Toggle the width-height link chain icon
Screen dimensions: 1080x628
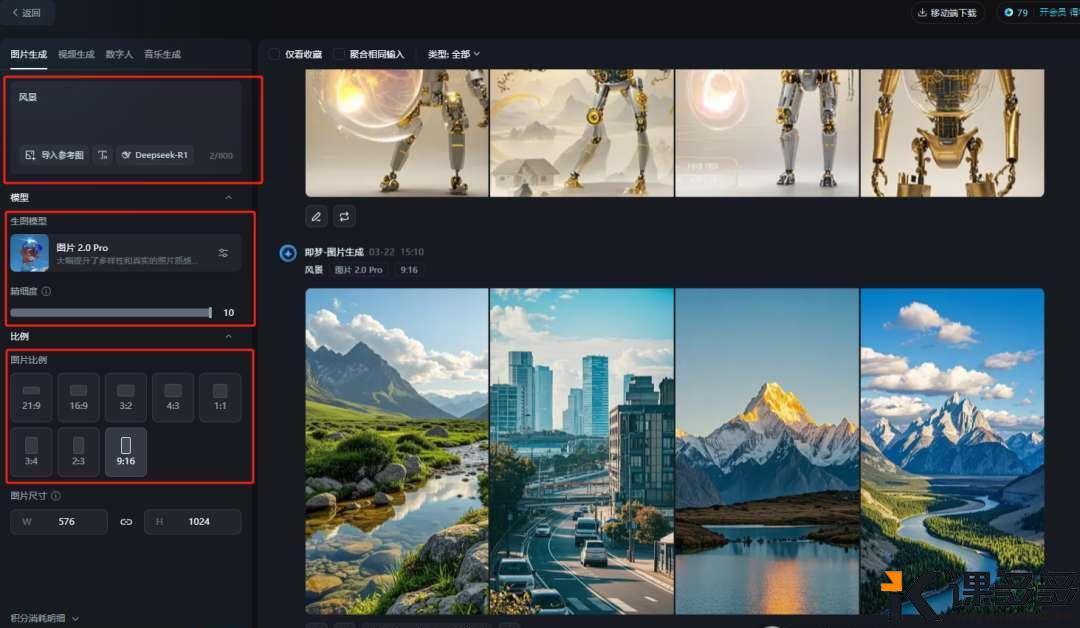[126, 522]
